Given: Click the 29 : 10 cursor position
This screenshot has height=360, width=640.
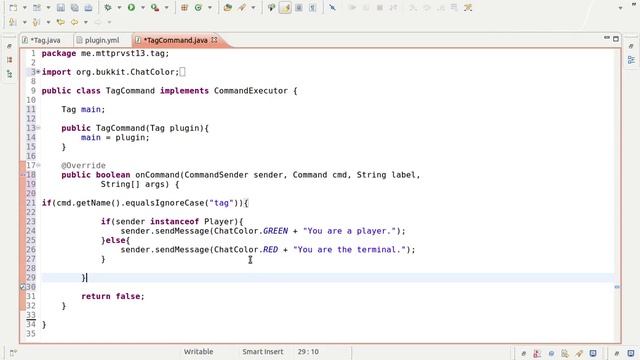Looking at the screenshot, I should point(308,351).
